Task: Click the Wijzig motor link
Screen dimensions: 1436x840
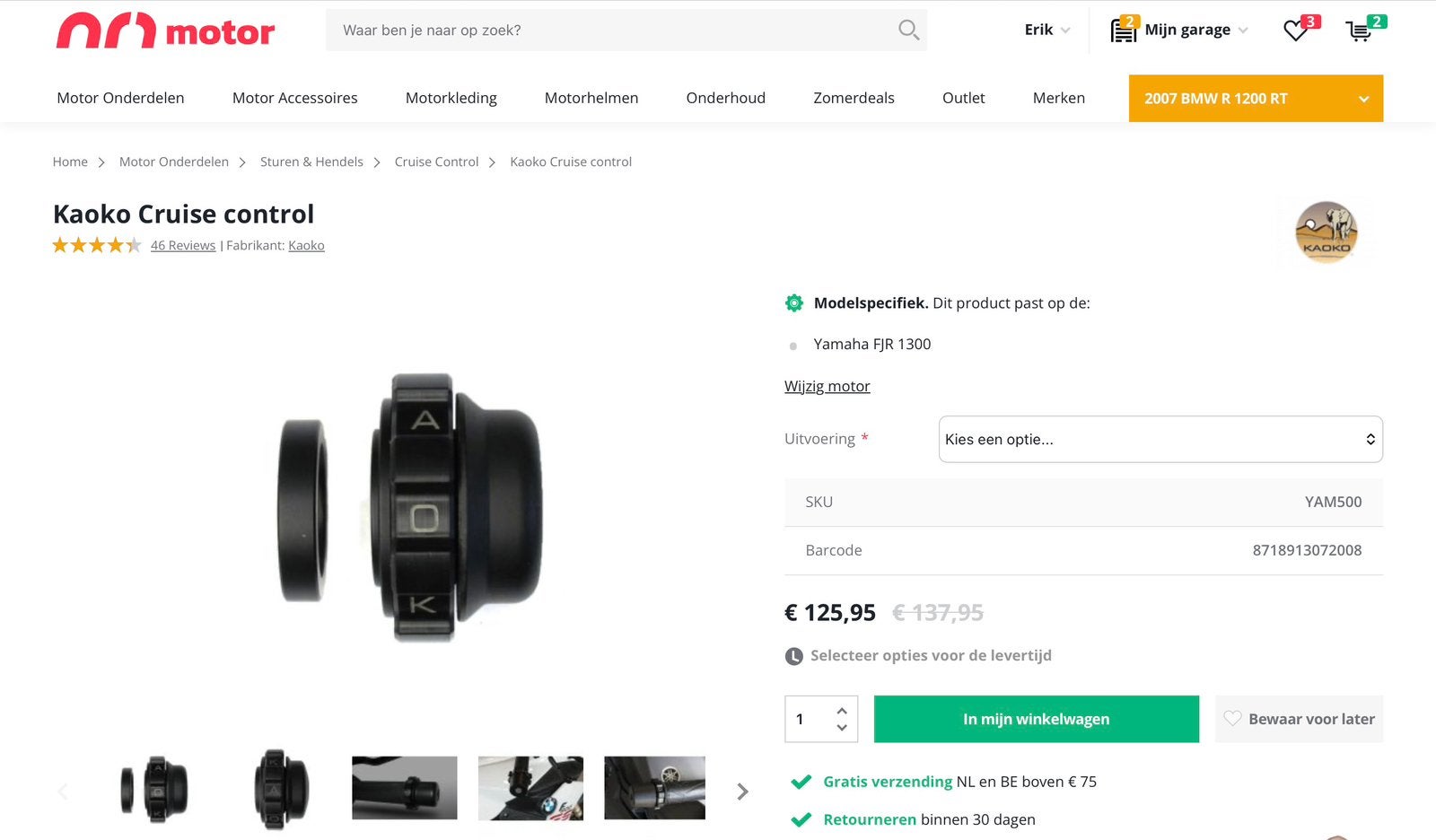Action: (x=827, y=386)
